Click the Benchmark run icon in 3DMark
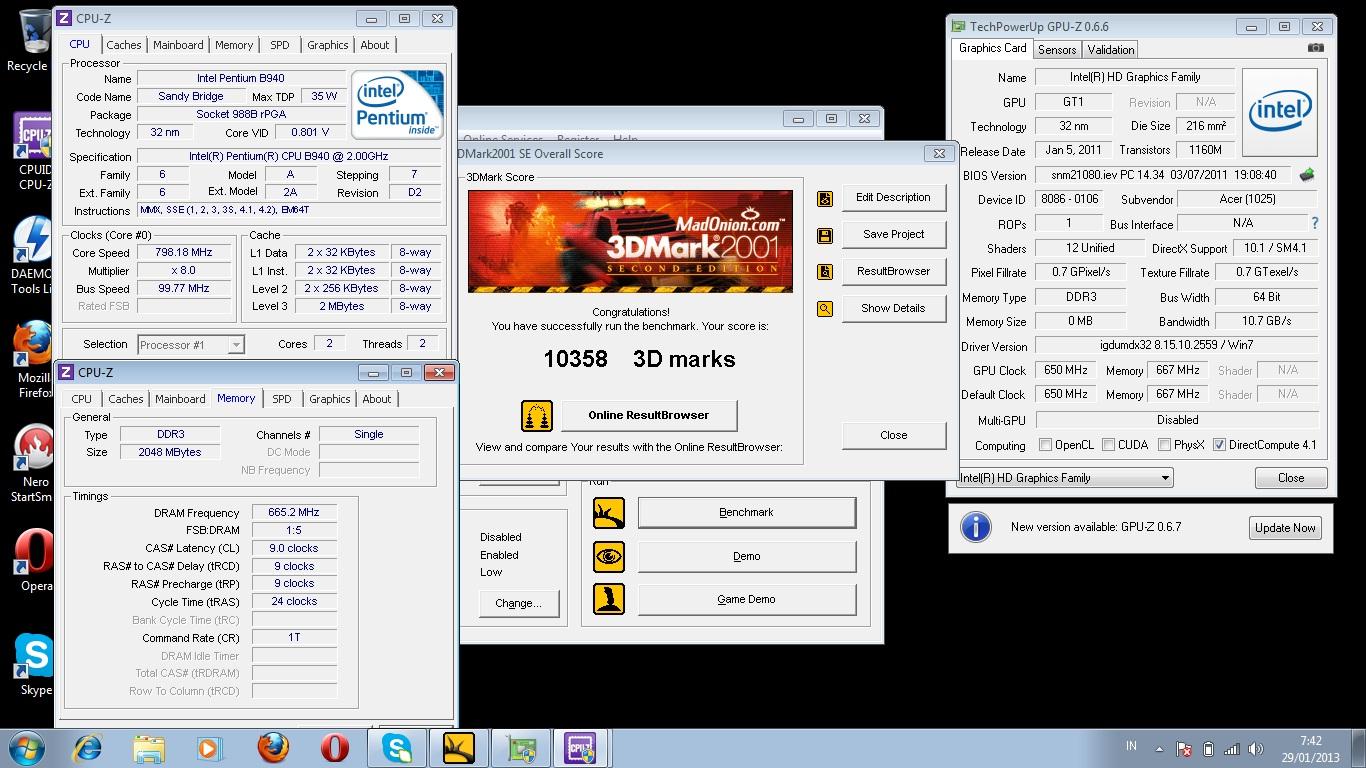Image resolution: width=1366 pixels, height=768 pixels. click(x=609, y=513)
